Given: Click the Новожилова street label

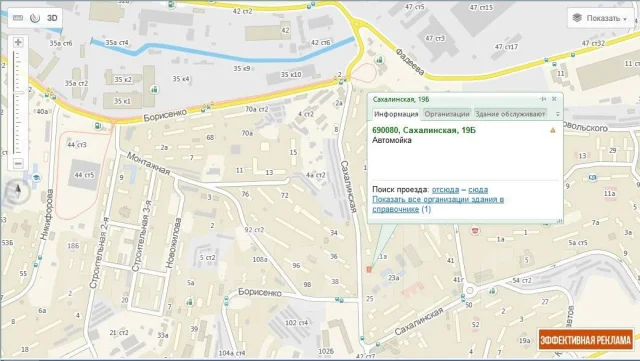Looking at the screenshot, I should 173,243.
